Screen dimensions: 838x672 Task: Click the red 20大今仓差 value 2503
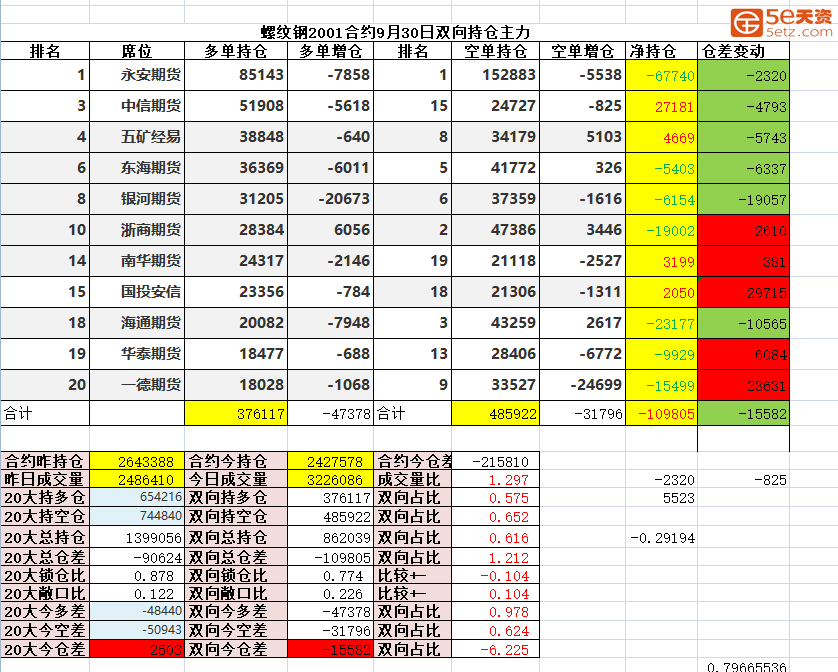[x=137, y=649]
